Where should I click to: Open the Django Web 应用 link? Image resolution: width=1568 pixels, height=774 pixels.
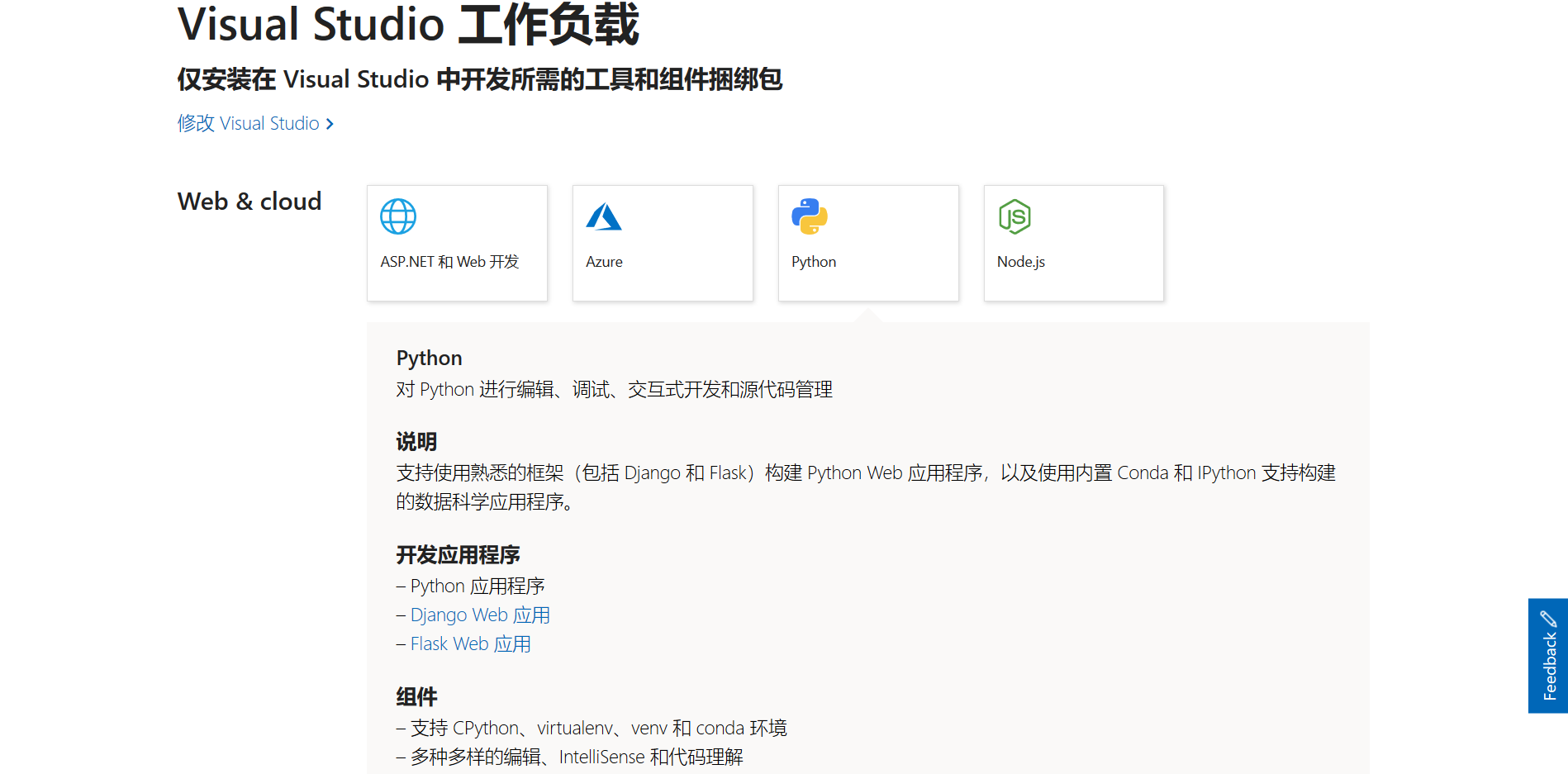[480, 615]
